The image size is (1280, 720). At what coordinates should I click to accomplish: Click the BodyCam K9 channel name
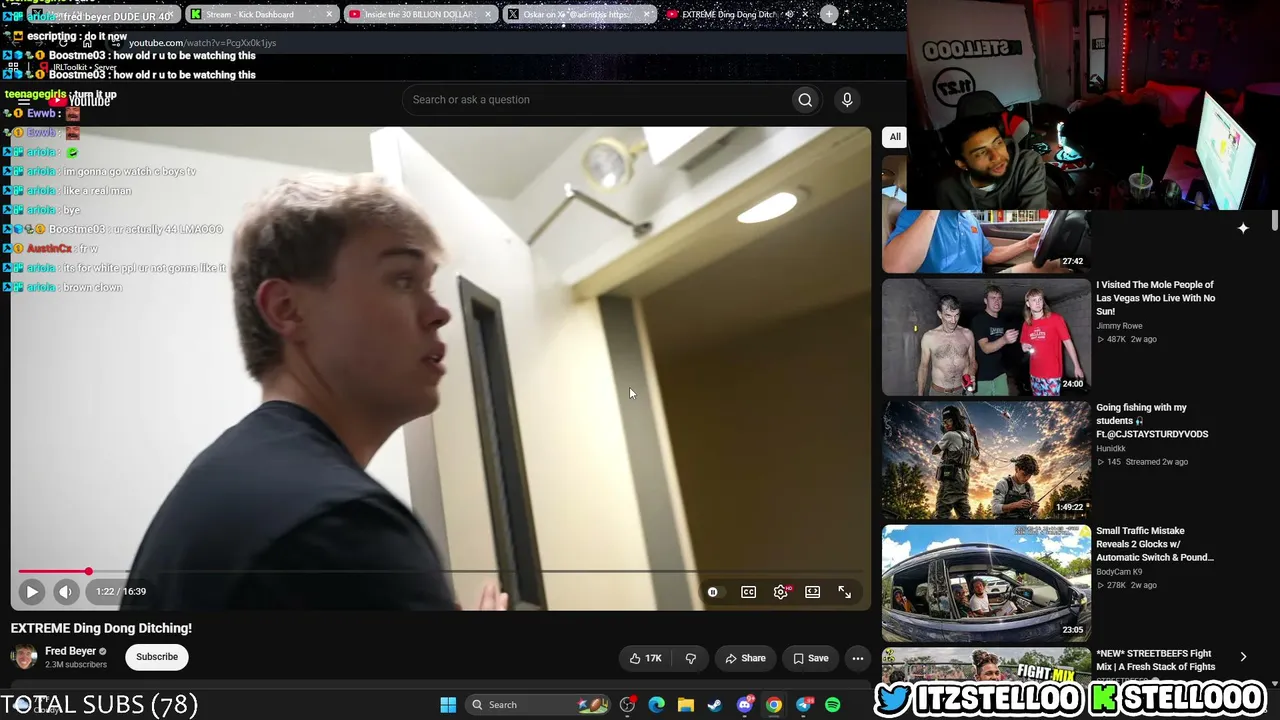coord(1119,572)
